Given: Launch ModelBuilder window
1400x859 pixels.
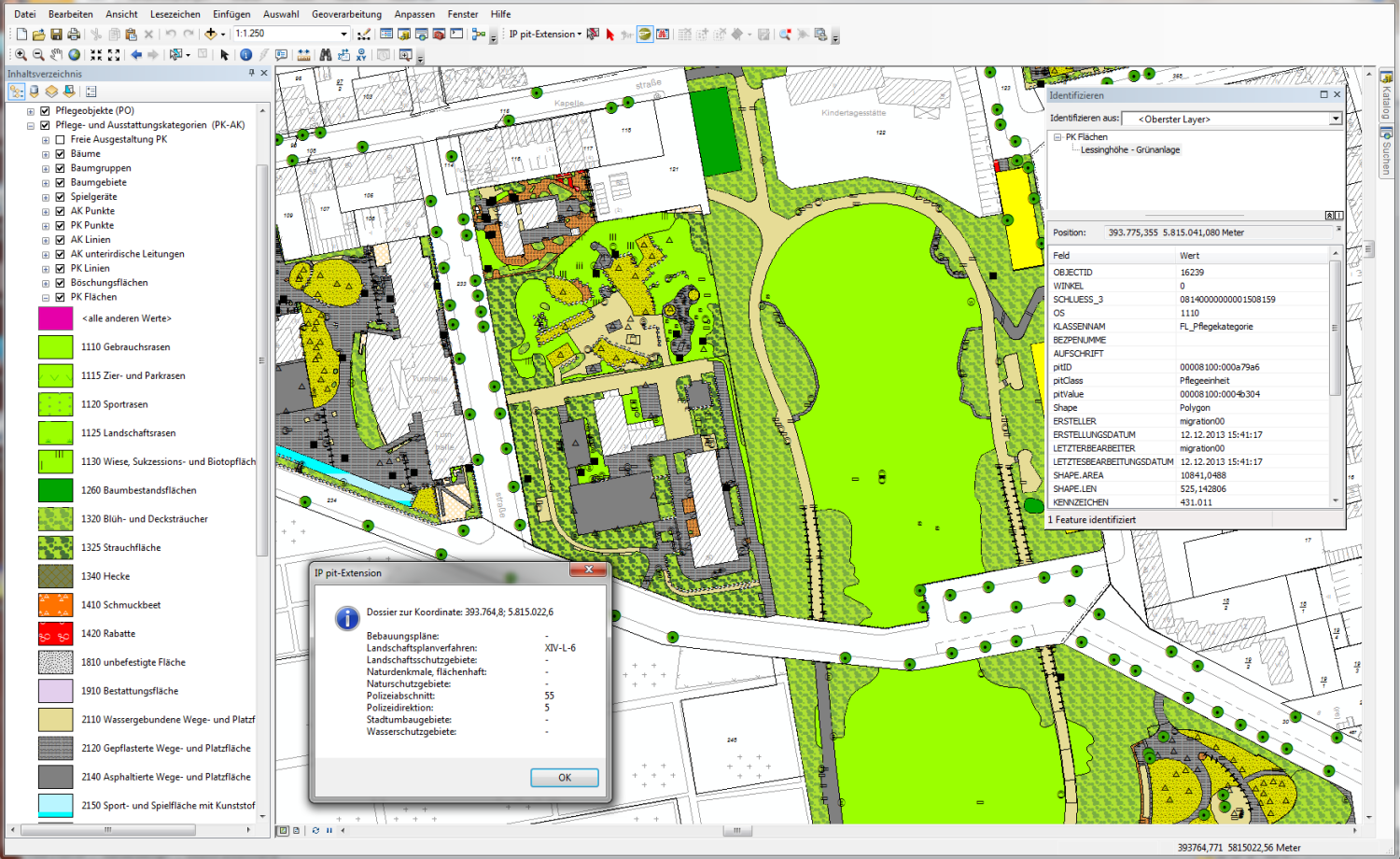Looking at the screenshot, I should click(479, 34).
